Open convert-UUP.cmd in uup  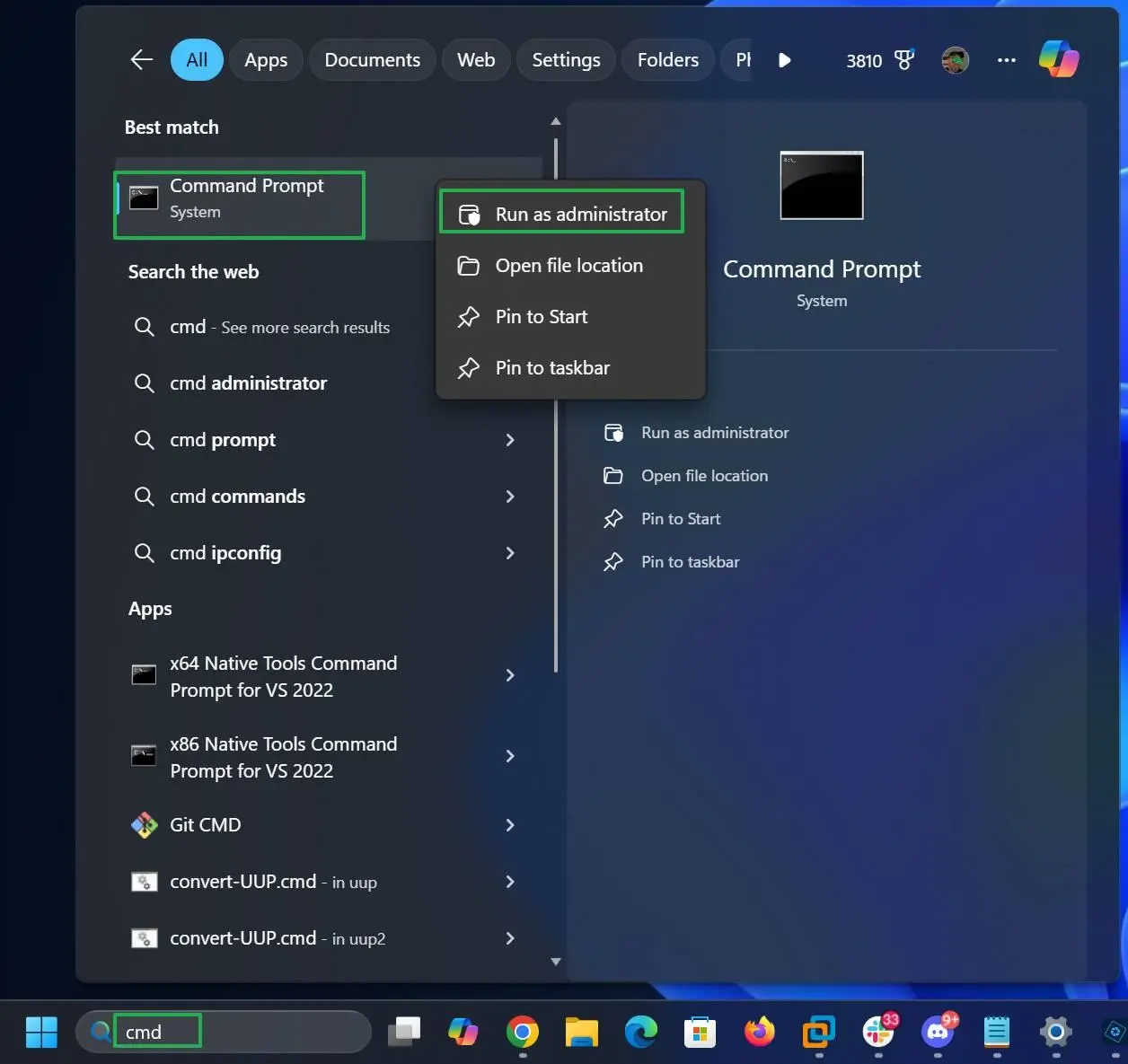pyautogui.click(x=273, y=882)
